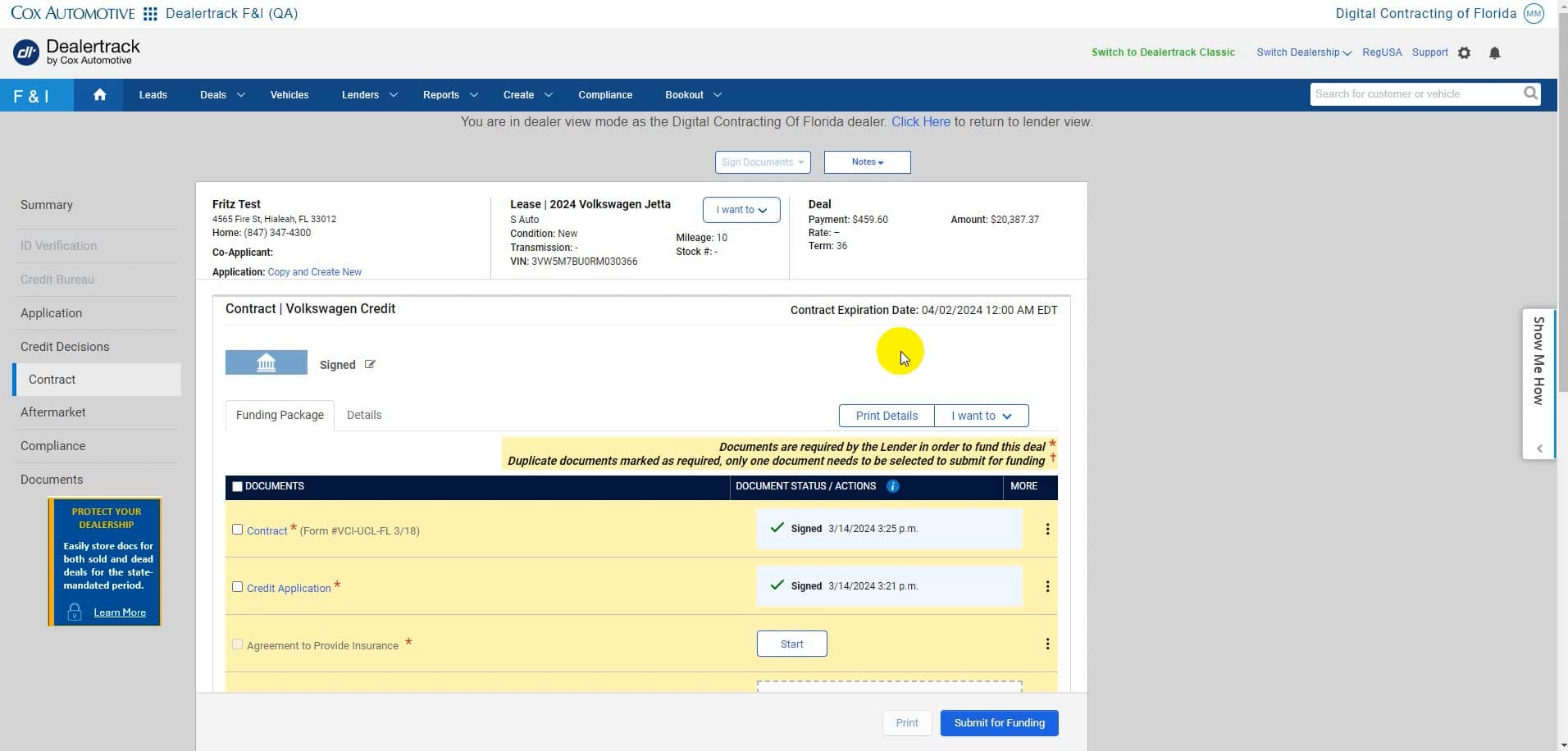Select all documents via header checkbox
Viewport: 1568px width, 751px height.
coord(237,486)
